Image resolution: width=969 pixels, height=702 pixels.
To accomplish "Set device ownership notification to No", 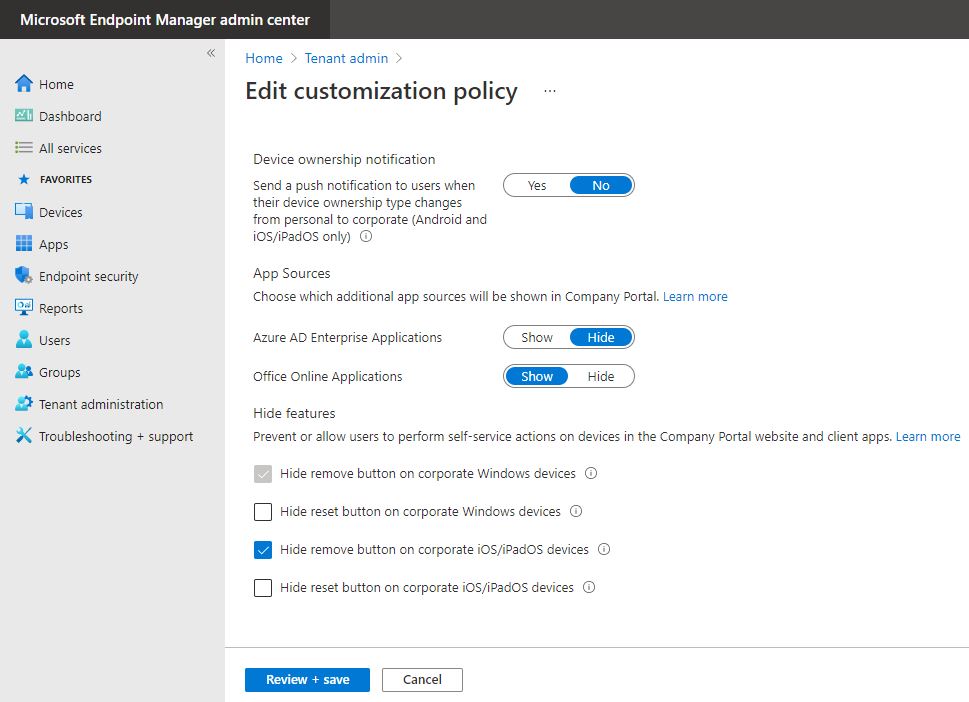I will (601, 185).
